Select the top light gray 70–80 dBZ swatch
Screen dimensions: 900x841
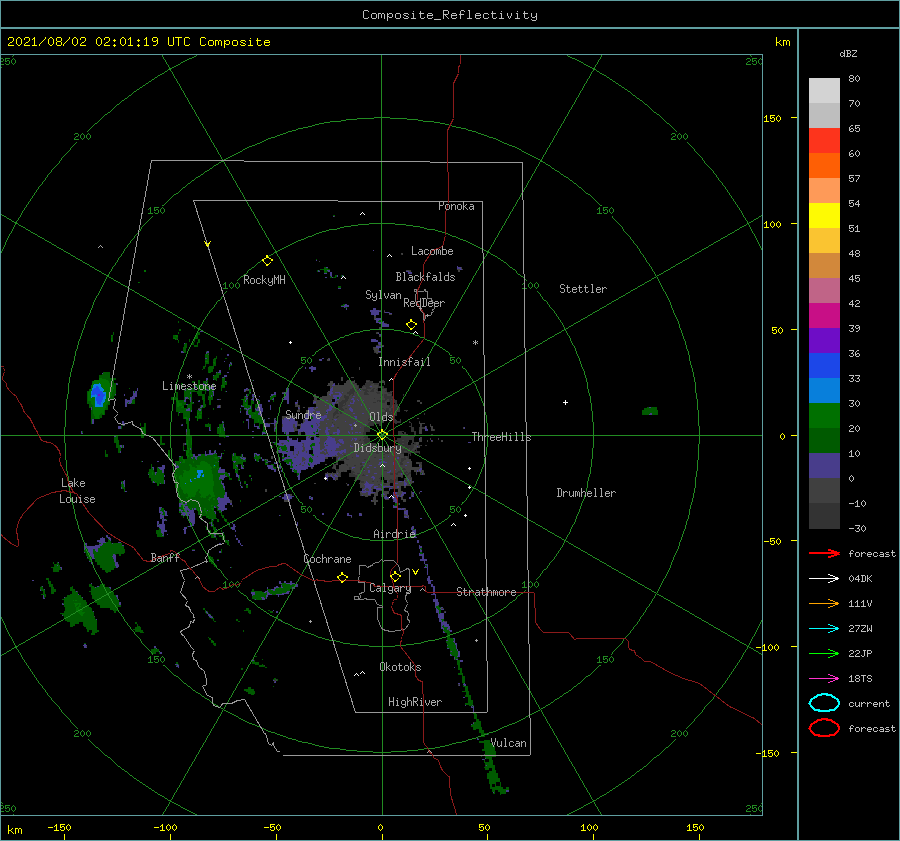824,90
